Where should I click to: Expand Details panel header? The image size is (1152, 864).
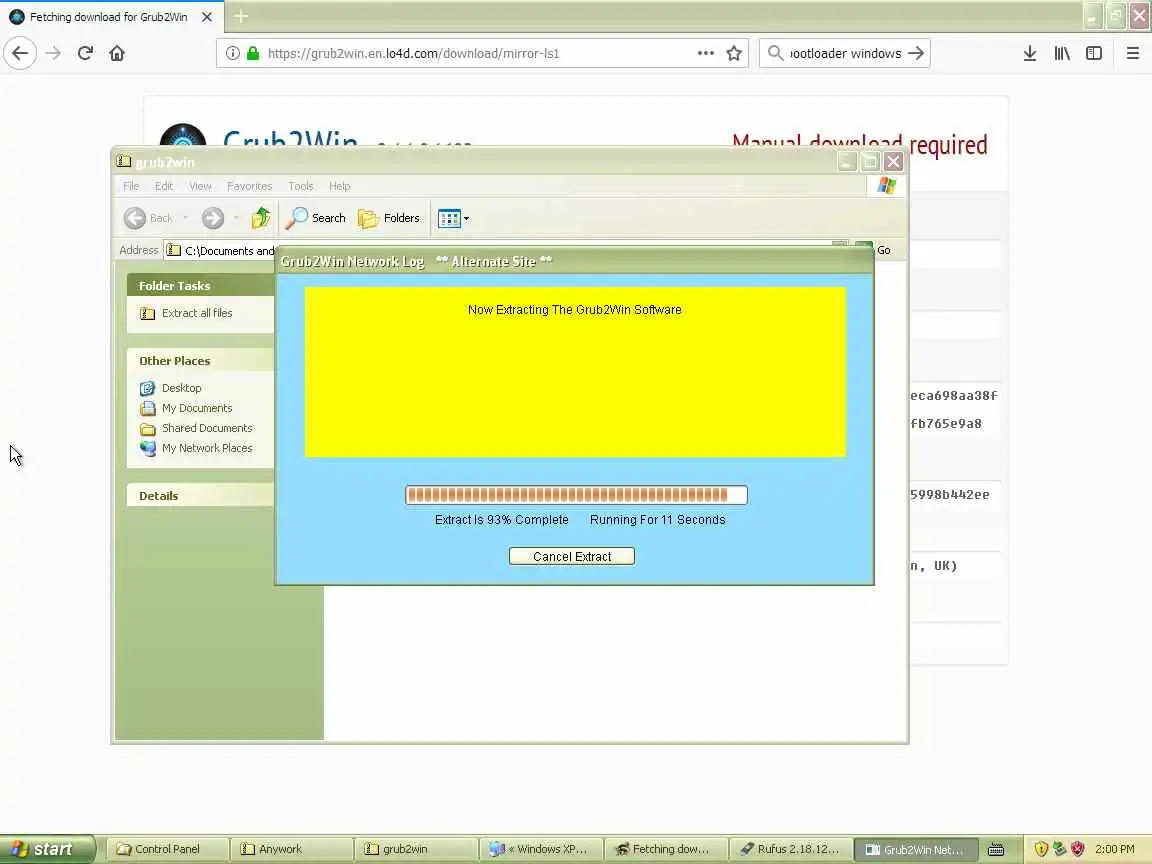(x=200, y=495)
